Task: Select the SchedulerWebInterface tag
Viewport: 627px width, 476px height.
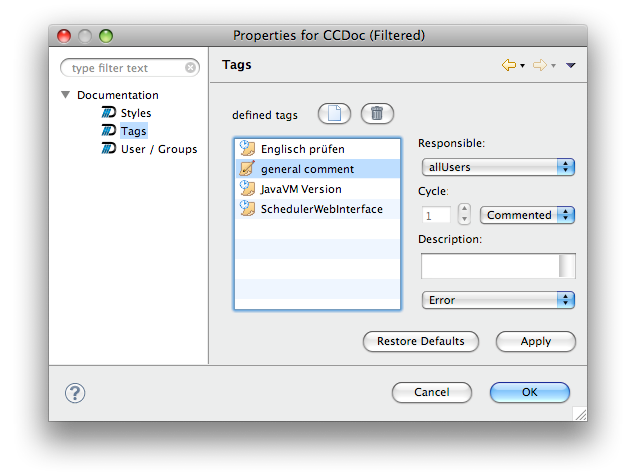Action: click(317, 209)
